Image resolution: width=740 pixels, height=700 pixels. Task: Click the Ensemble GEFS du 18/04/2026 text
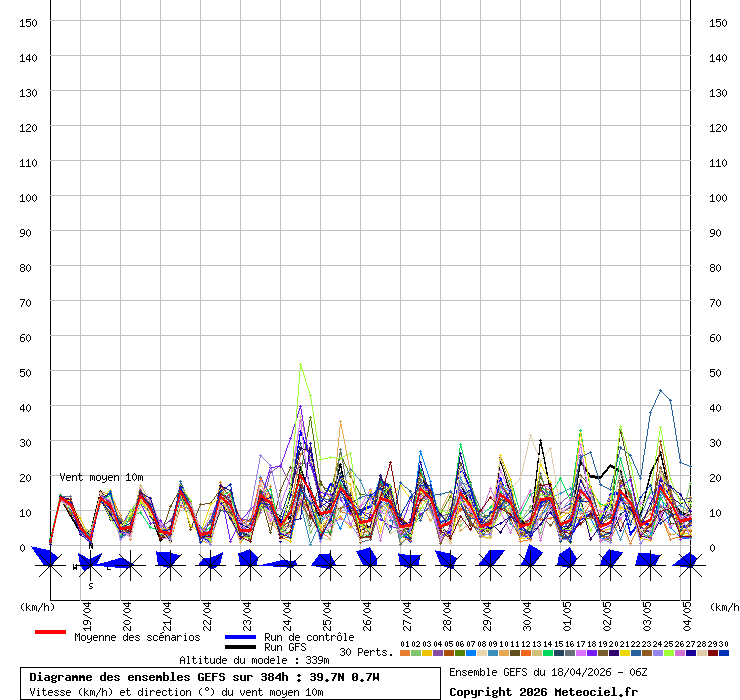click(x=548, y=671)
